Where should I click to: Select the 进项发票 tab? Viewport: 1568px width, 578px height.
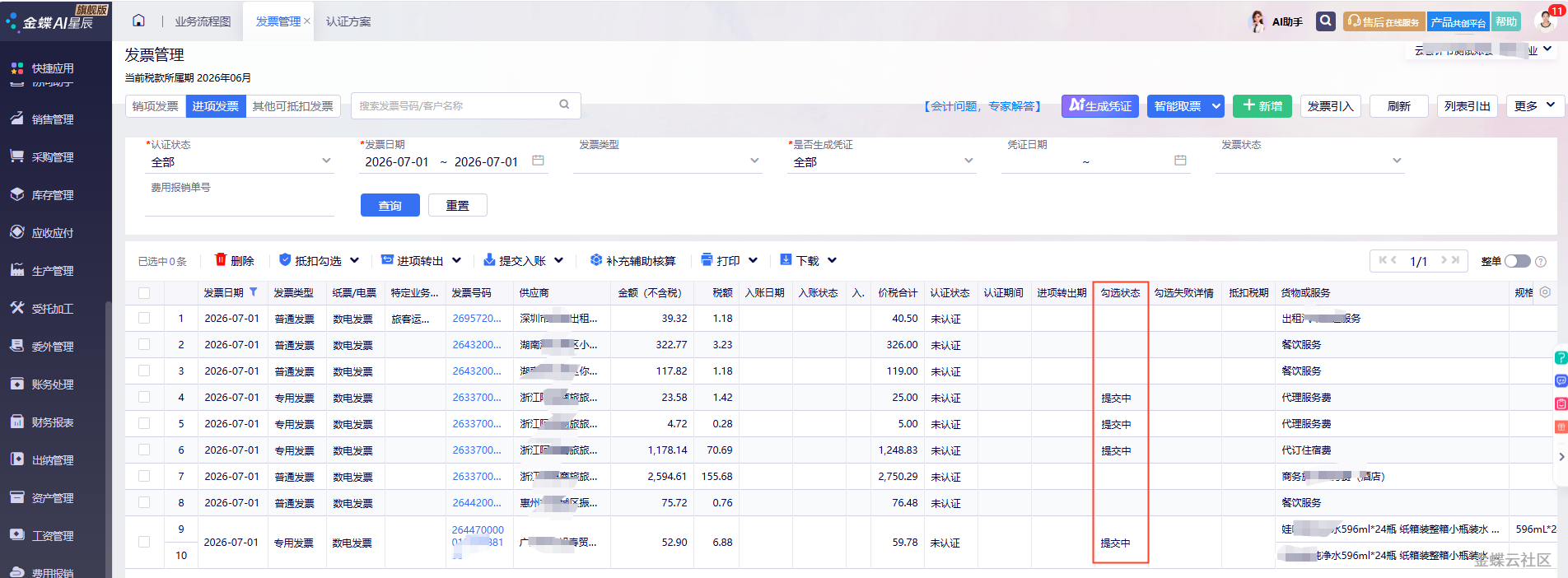click(216, 106)
